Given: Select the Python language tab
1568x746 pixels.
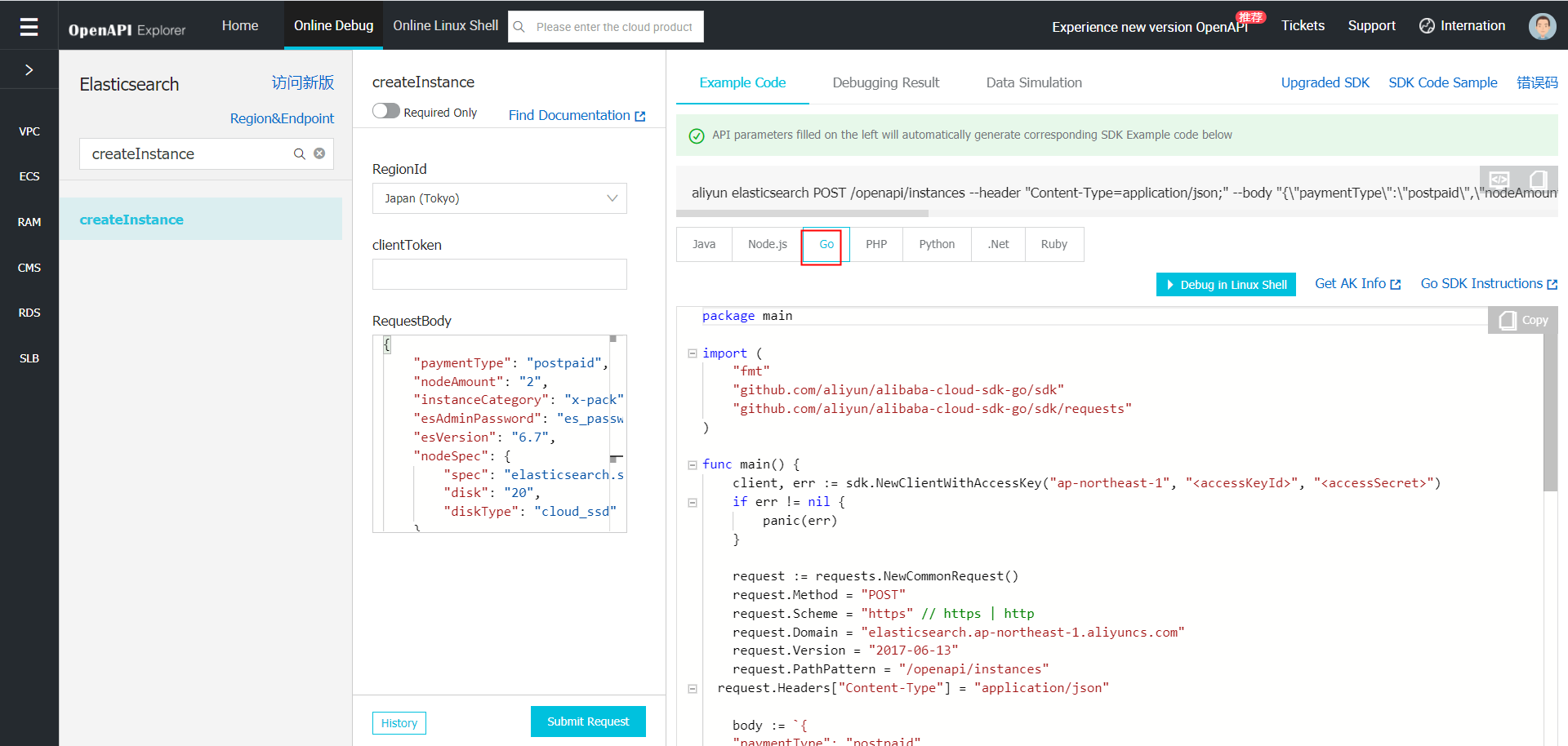Looking at the screenshot, I should coord(937,244).
